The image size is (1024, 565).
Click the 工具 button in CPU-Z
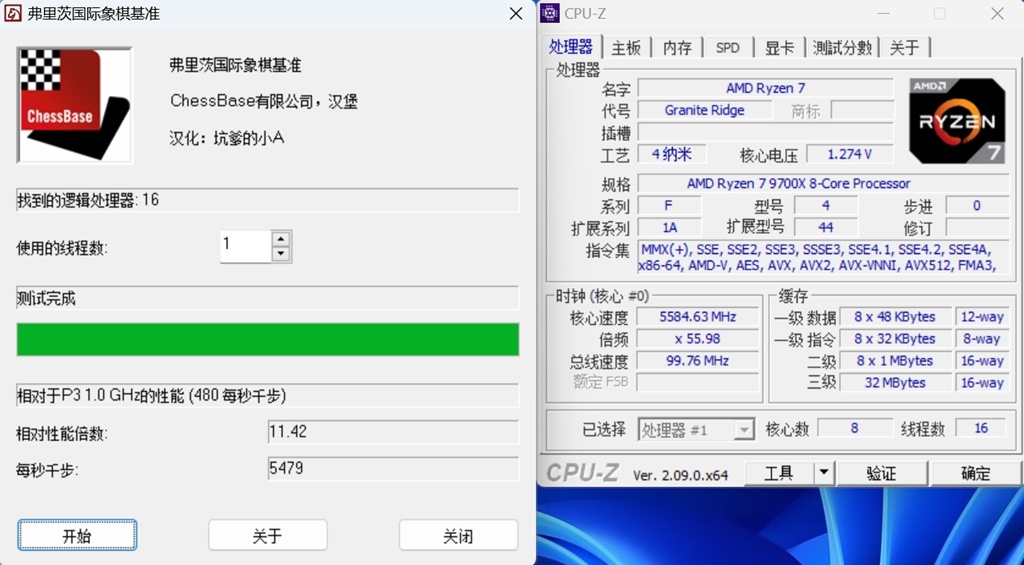779,473
